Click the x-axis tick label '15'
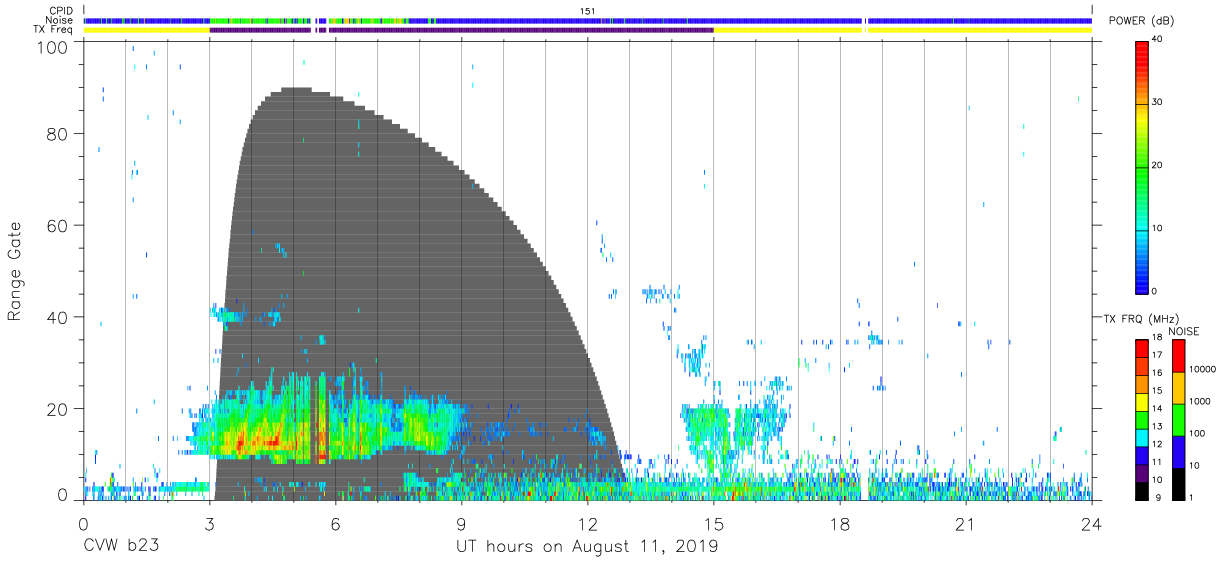Screen dimensions: 1228x567 point(714,523)
